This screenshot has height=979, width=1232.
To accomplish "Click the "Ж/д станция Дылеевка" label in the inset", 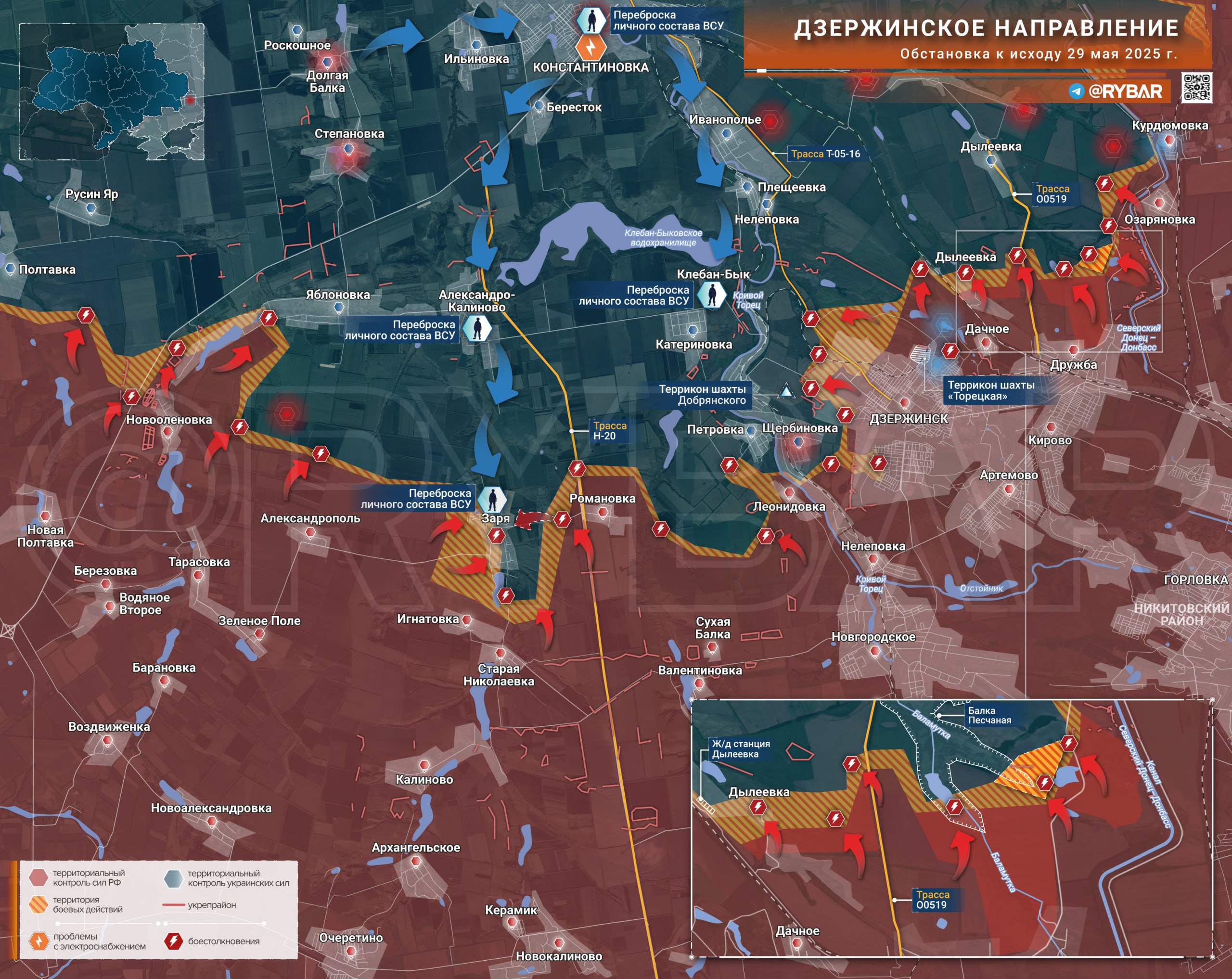I will click(741, 749).
